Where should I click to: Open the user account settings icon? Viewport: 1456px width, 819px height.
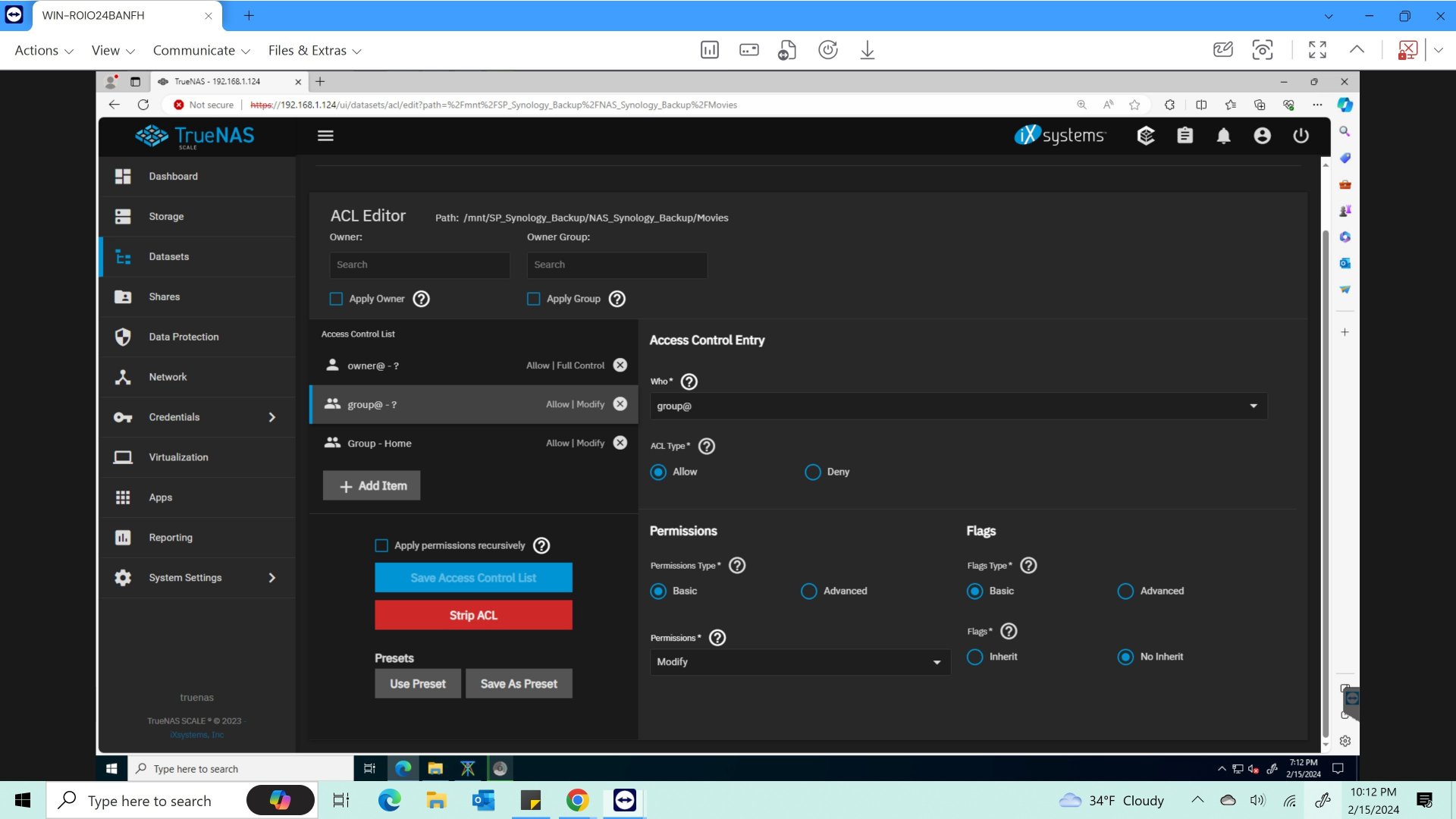pyautogui.click(x=1262, y=136)
